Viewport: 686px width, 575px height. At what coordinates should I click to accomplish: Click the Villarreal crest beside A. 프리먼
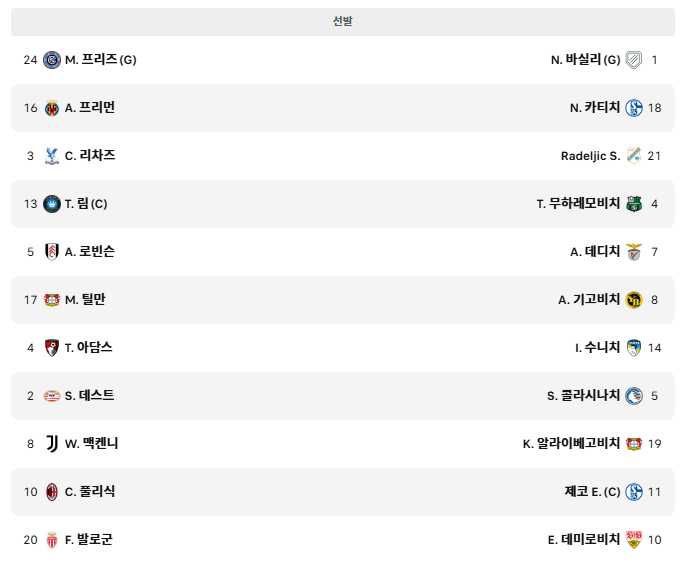[52, 108]
